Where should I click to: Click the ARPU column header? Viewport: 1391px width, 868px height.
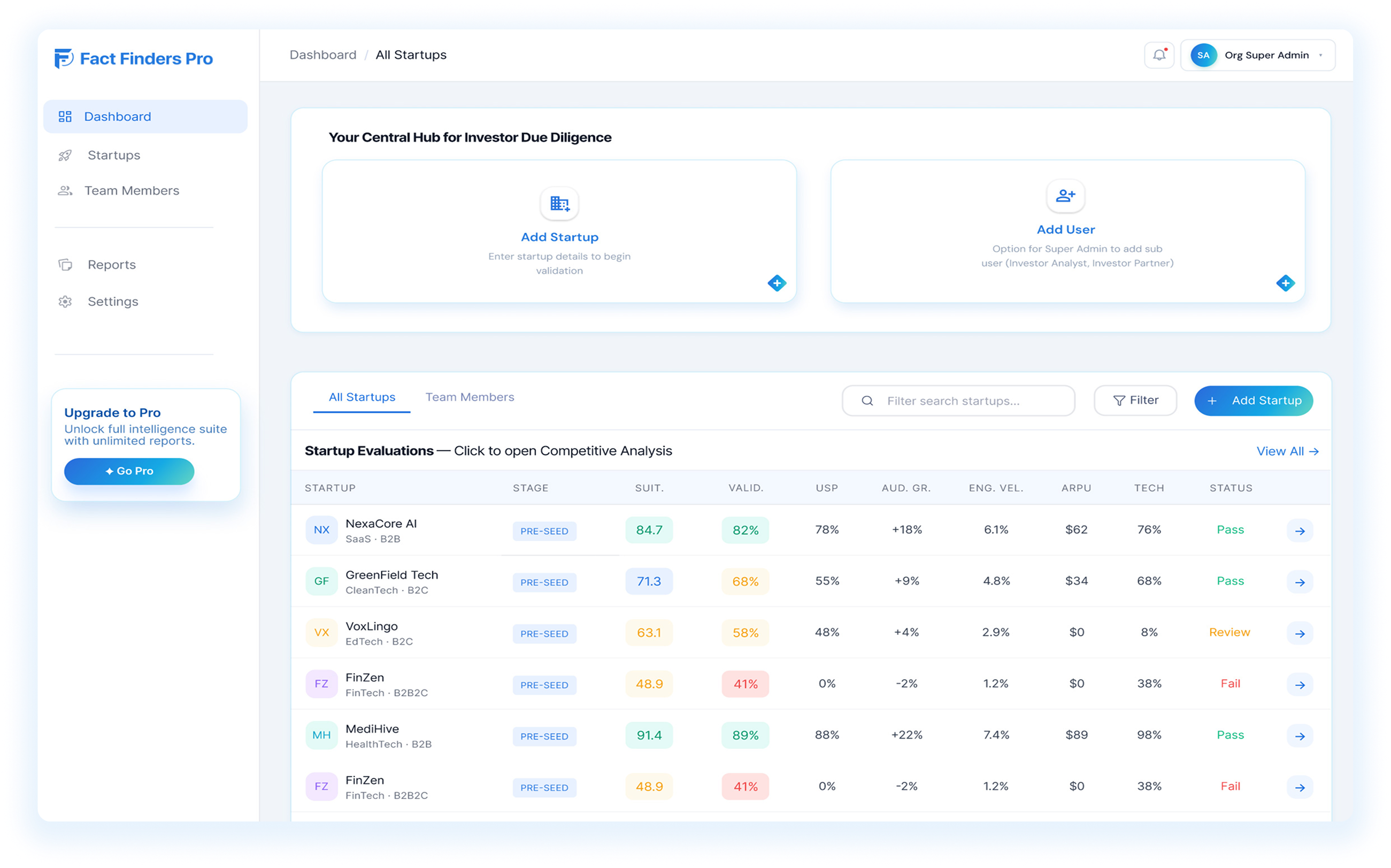coord(1076,488)
